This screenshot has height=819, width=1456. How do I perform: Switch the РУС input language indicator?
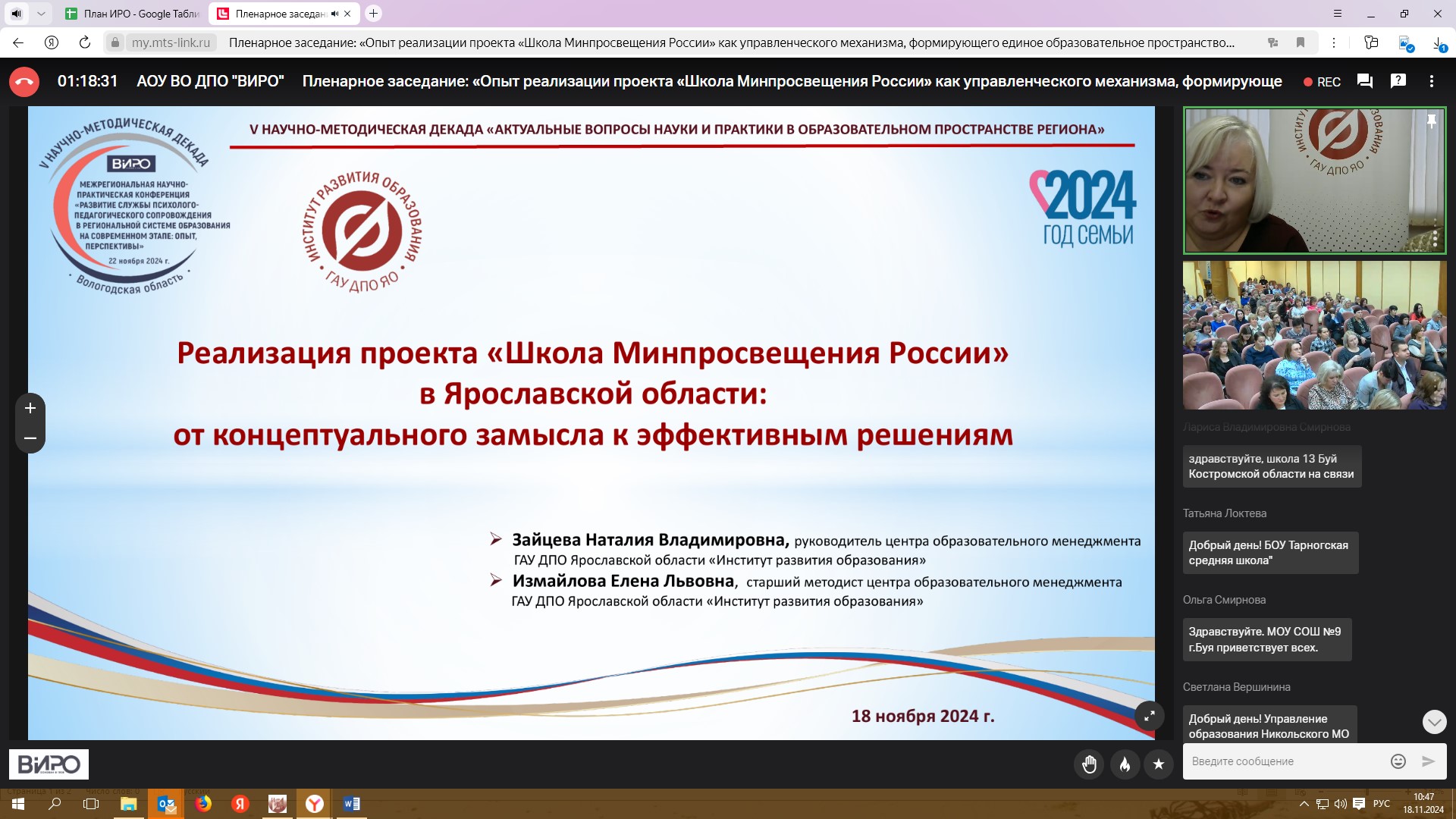click(1382, 804)
